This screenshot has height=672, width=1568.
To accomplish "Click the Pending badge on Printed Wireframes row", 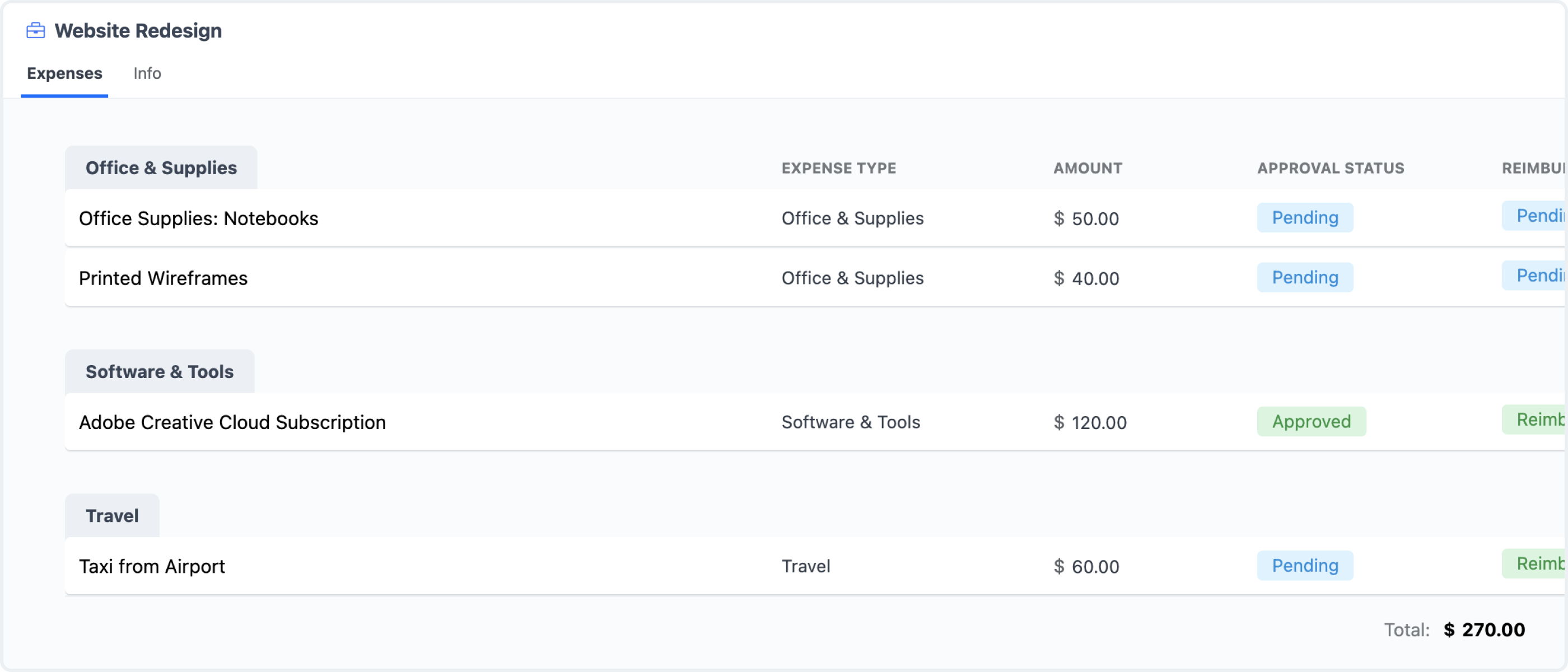I will point(1305,277).
